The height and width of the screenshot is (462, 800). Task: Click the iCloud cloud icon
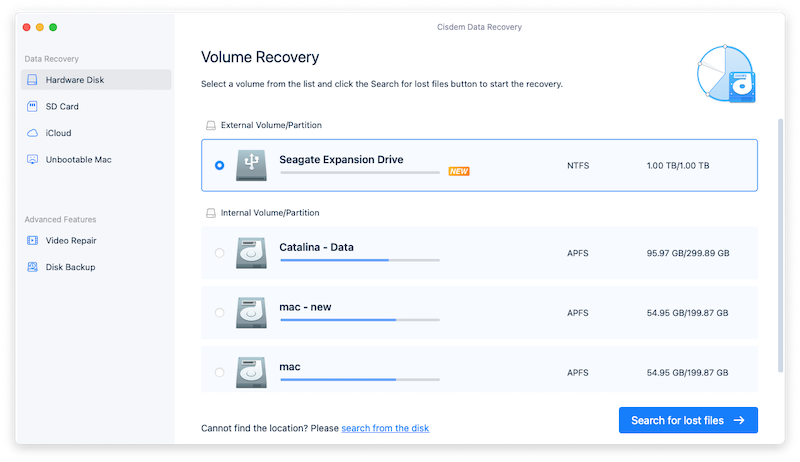point(32,133)
